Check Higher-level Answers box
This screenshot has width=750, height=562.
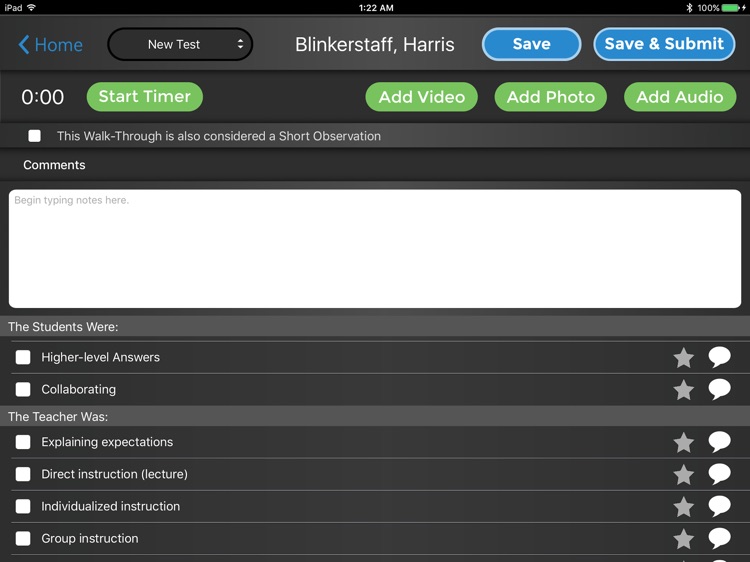point(23,357)
